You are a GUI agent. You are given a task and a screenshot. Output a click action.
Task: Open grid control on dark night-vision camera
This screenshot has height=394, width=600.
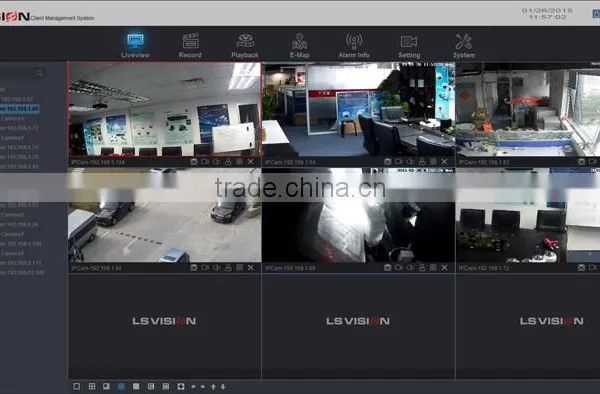(433, 268)
